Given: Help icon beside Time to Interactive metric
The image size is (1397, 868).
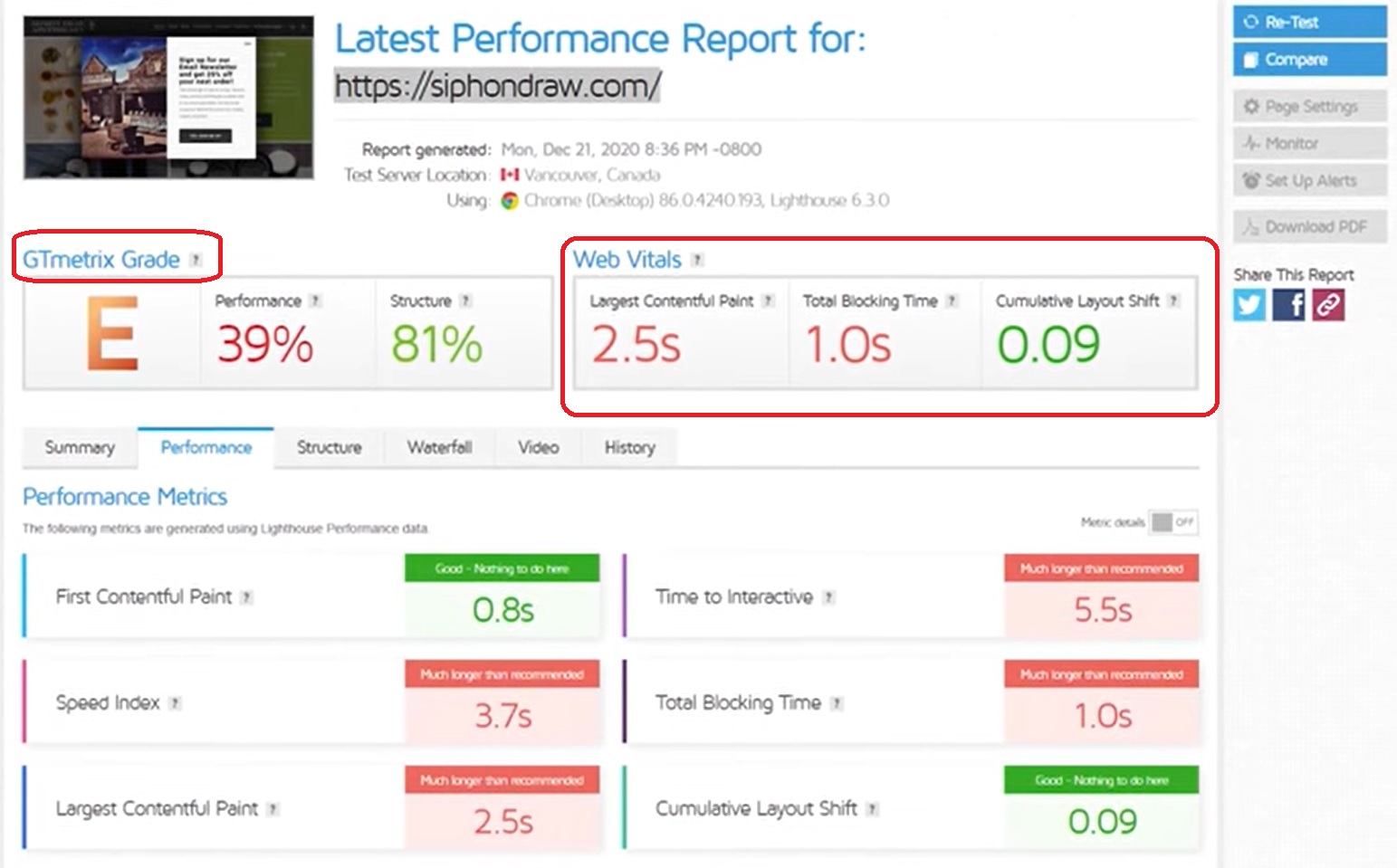Looking at the screenshot, I should pyautogui.click(x=828, y=597).
